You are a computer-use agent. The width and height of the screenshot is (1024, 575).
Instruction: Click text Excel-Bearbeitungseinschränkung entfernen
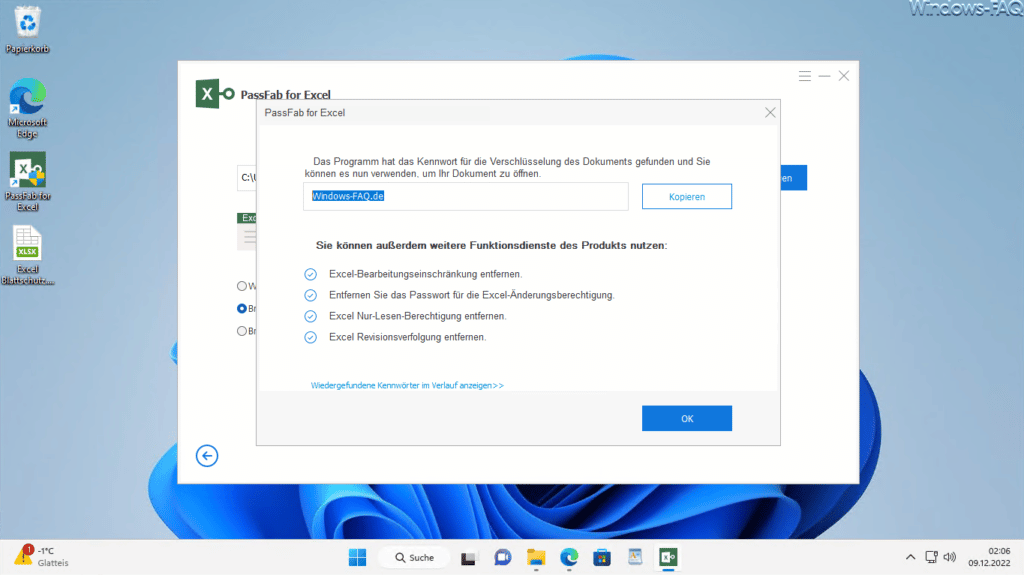pos(426,274)
